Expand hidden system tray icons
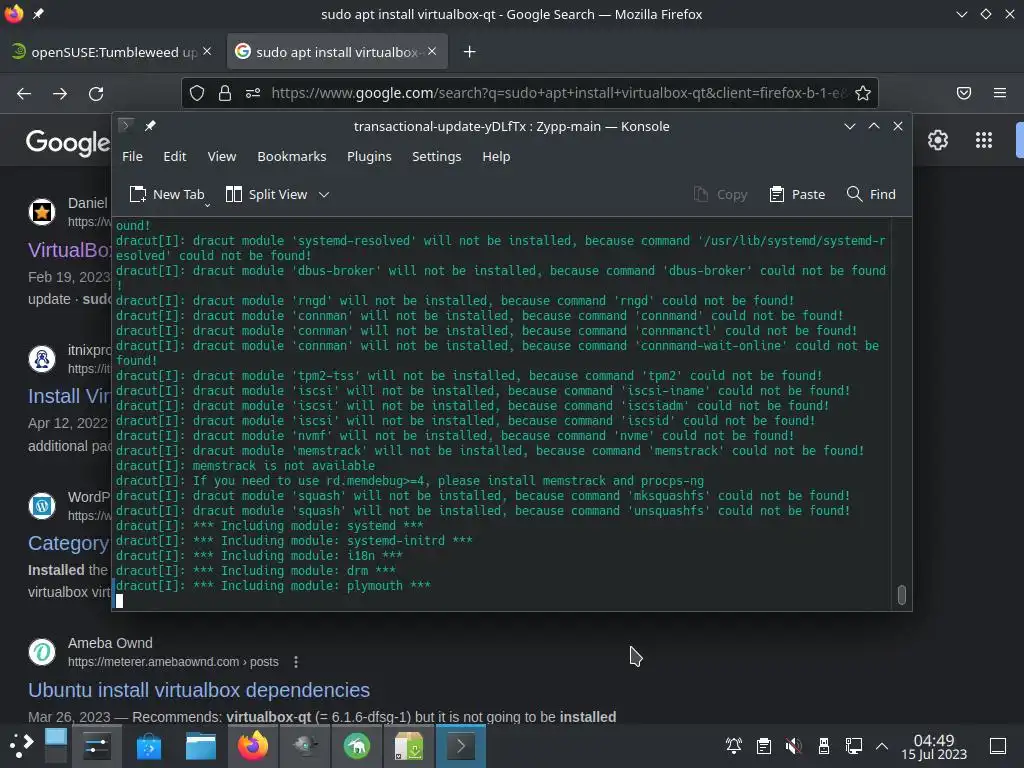This screenshot has width=1024, height=768. (882, 746)
